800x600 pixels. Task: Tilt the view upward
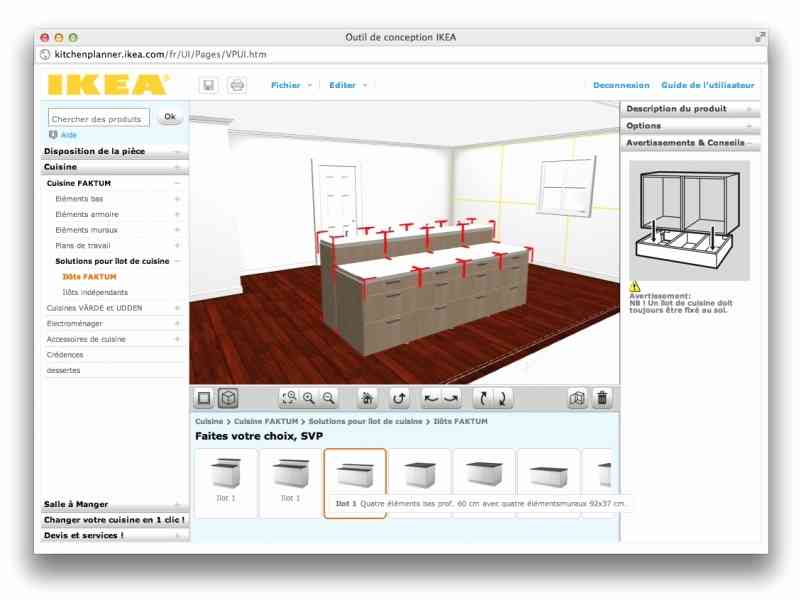coord(483,398)
